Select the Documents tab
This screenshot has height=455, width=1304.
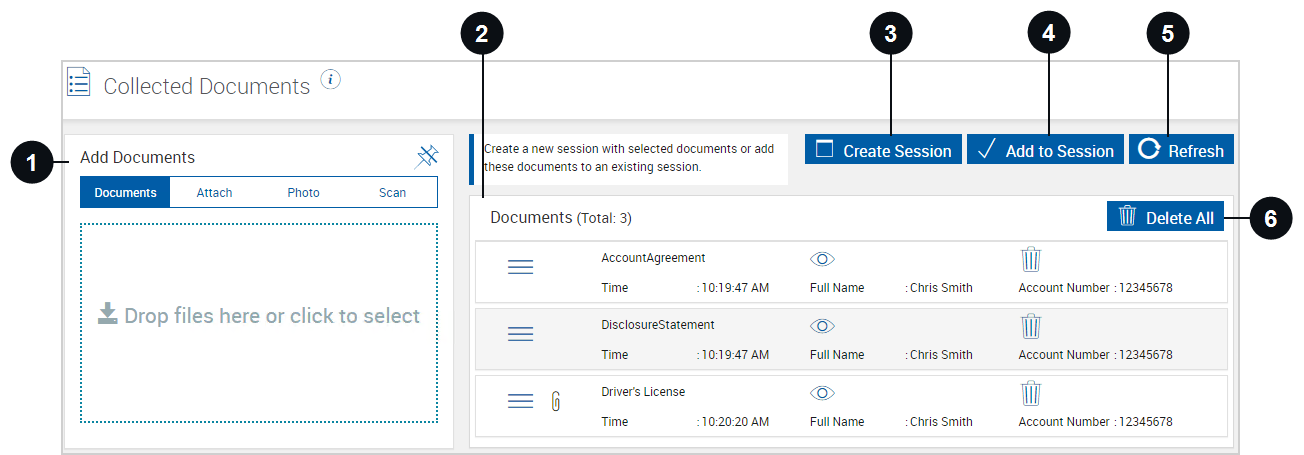(125, 193)
